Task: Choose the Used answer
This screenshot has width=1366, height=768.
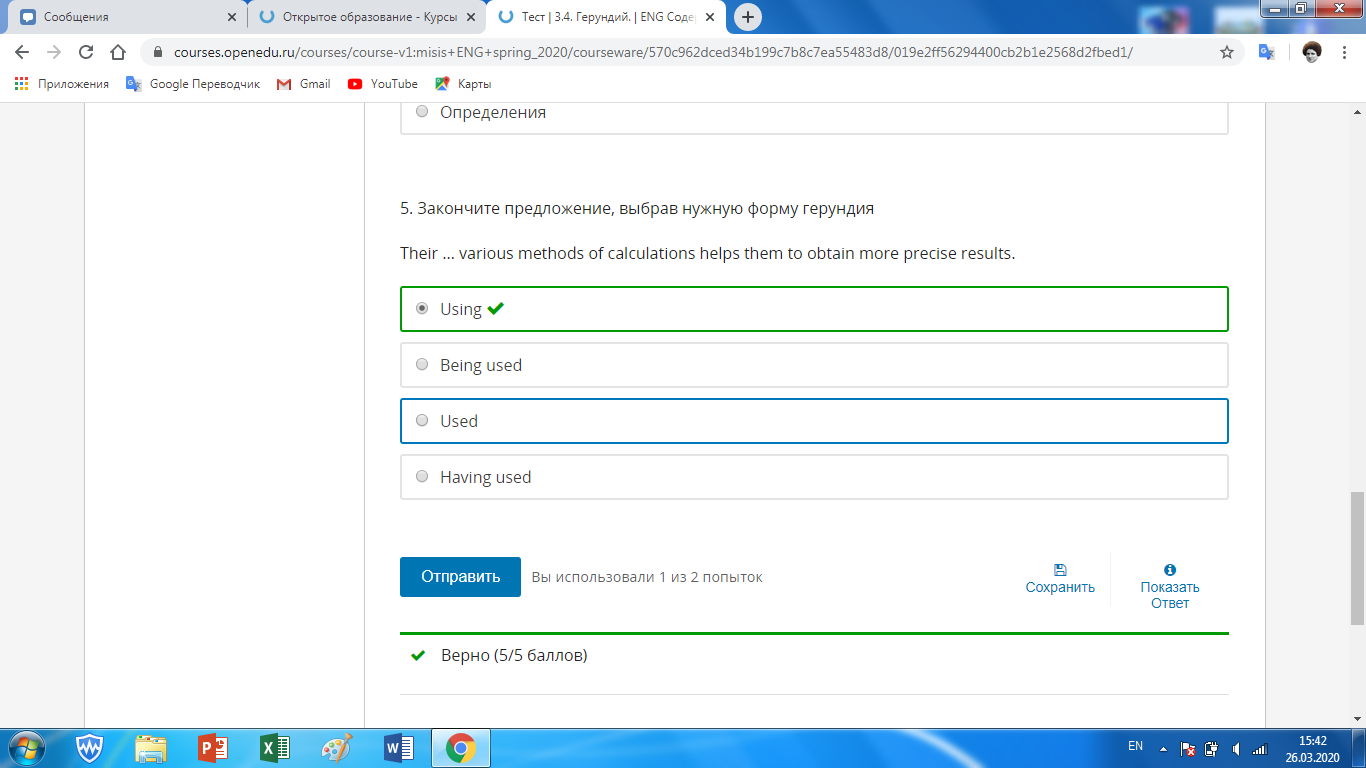Action: coord(814,421)
